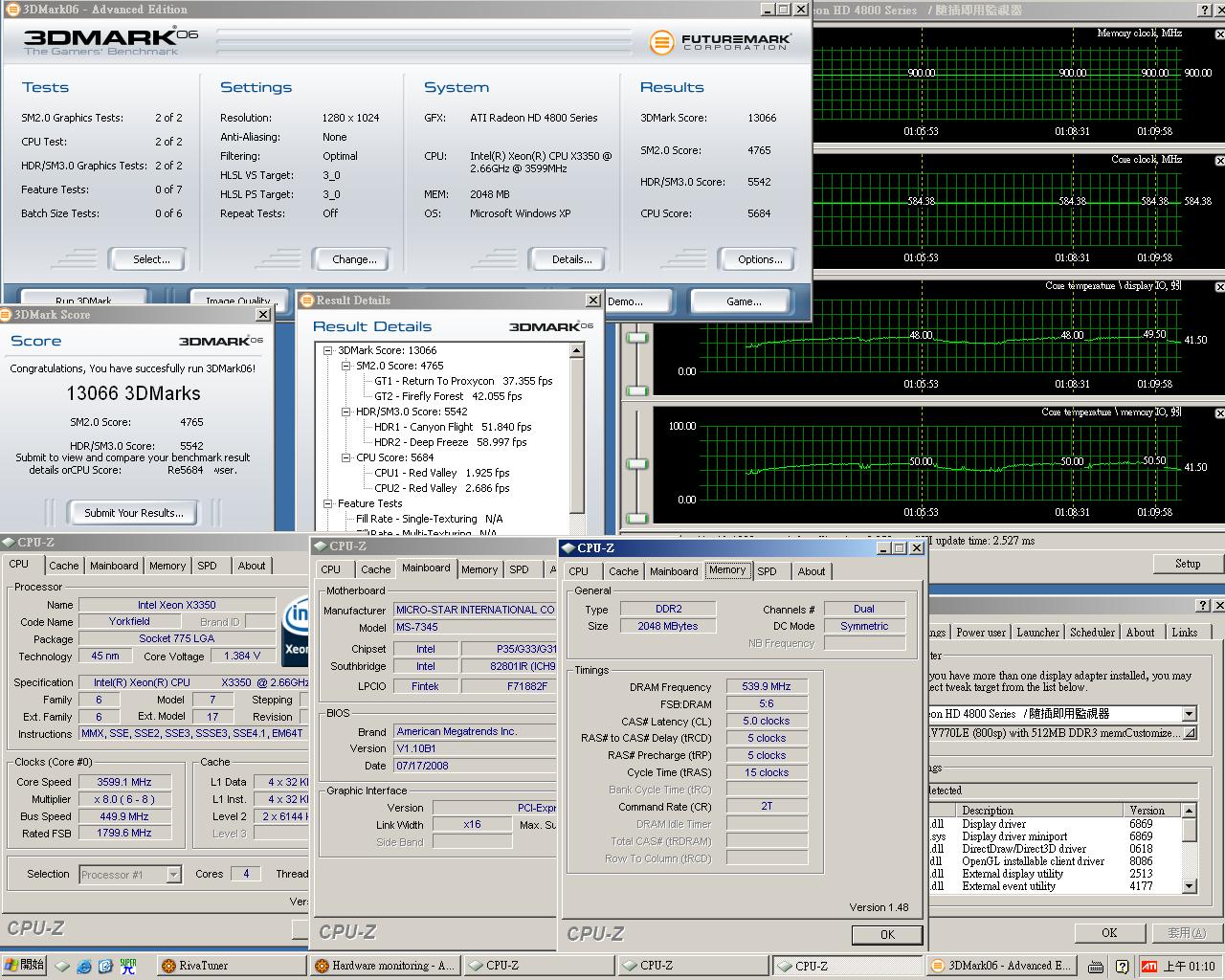Click the Select... tests button
This screenshot has height=980, width=1225.
147,259
